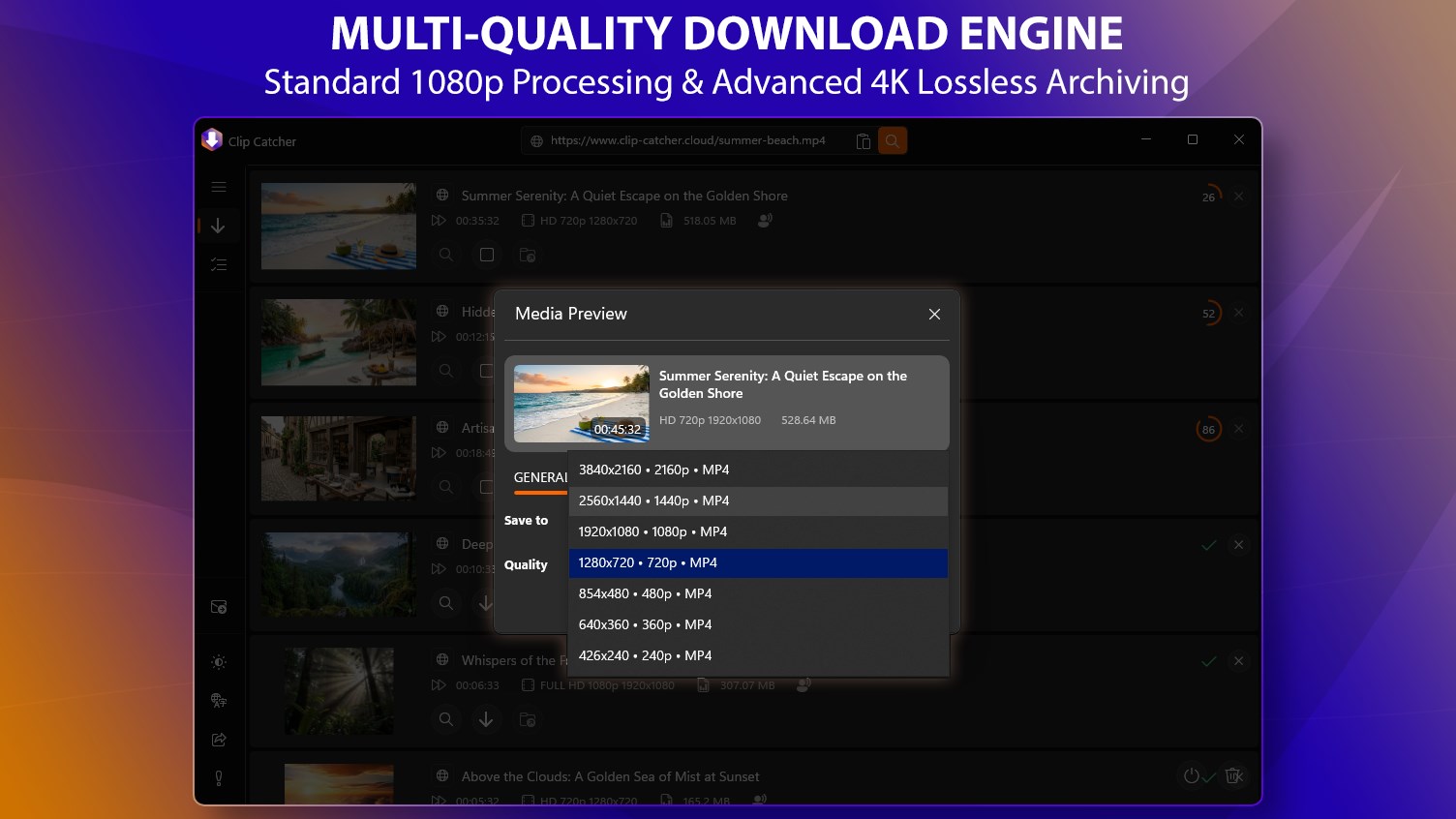1456x819 pixels.
Task: Choose 640x360 360p MP4 quality
Action: pyautogui.click(x=758, y=625)
